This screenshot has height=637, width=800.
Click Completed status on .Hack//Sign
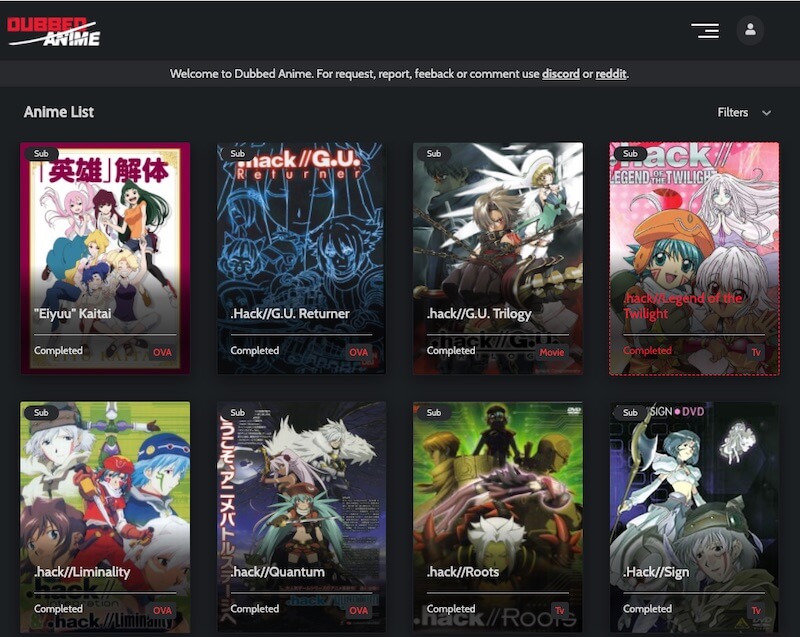(647, 608)
